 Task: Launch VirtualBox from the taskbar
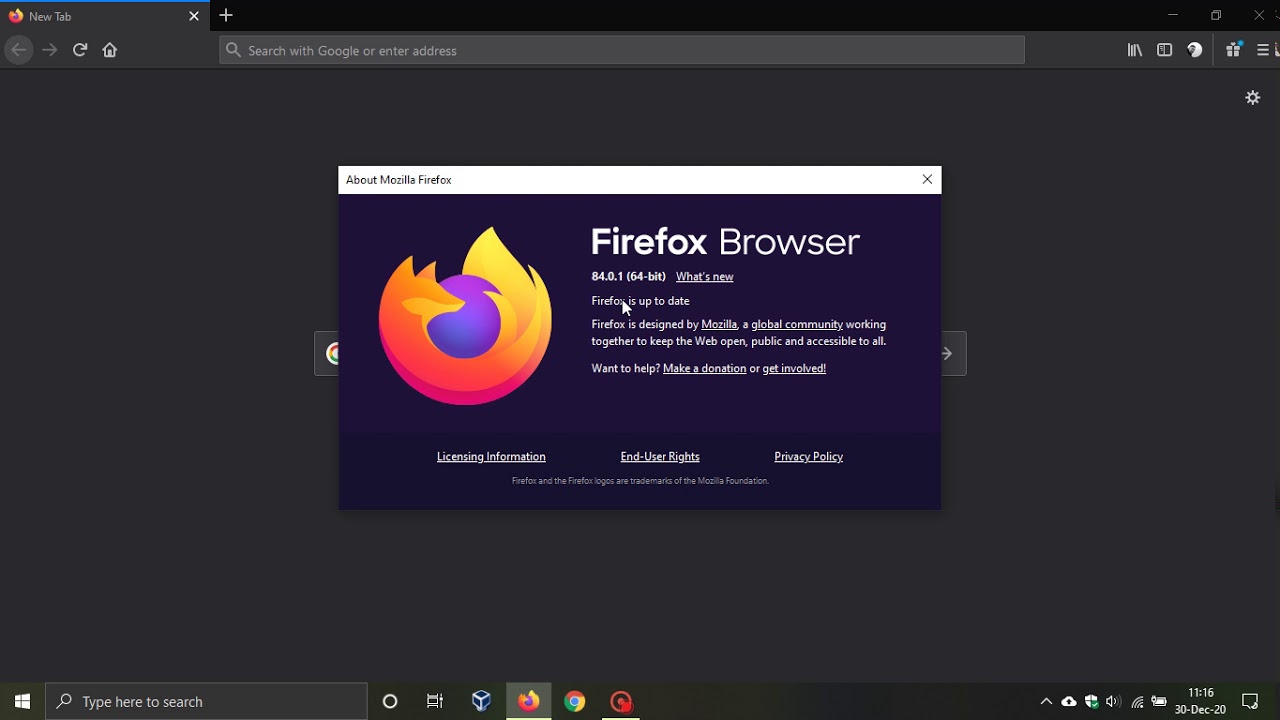click(x=482, y=701)
